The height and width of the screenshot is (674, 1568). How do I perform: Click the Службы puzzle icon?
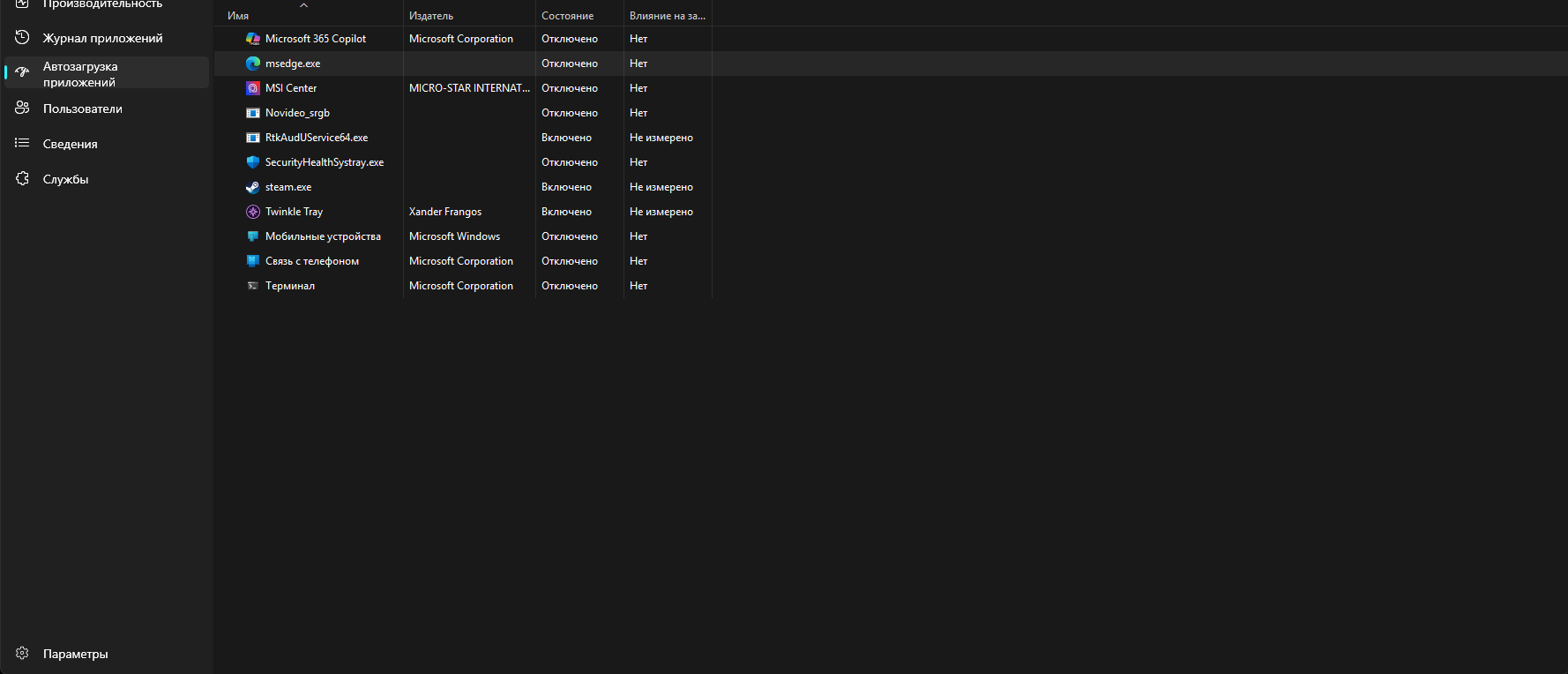23,178
